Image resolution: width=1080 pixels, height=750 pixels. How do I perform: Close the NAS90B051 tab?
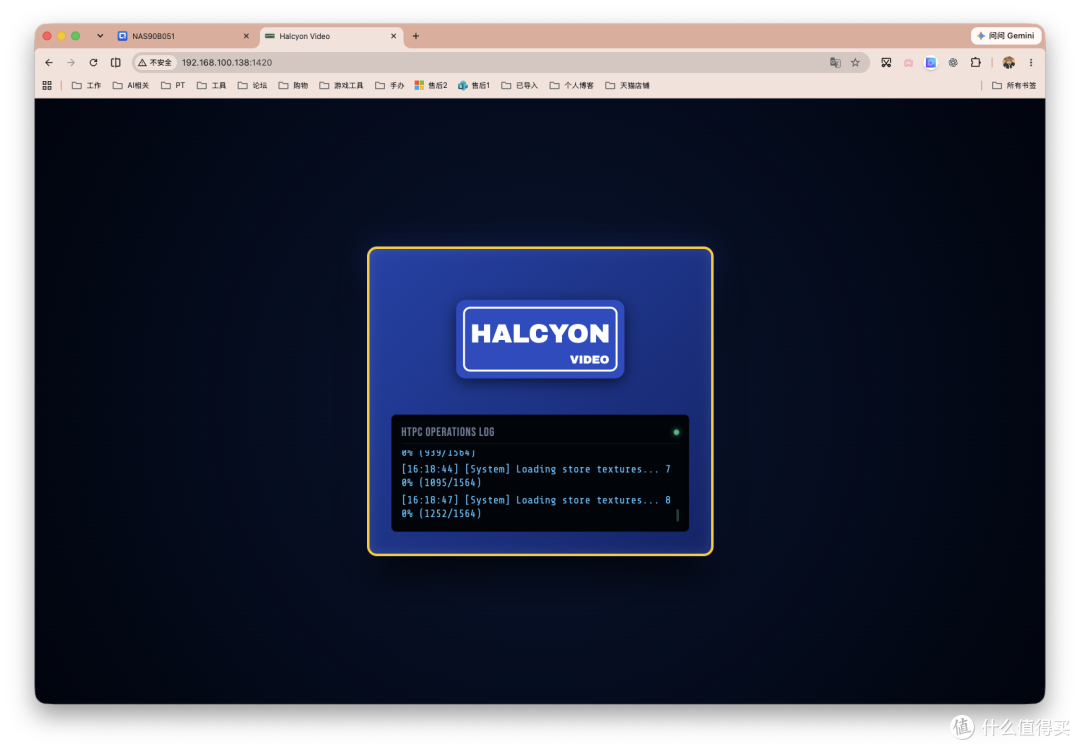246,36
